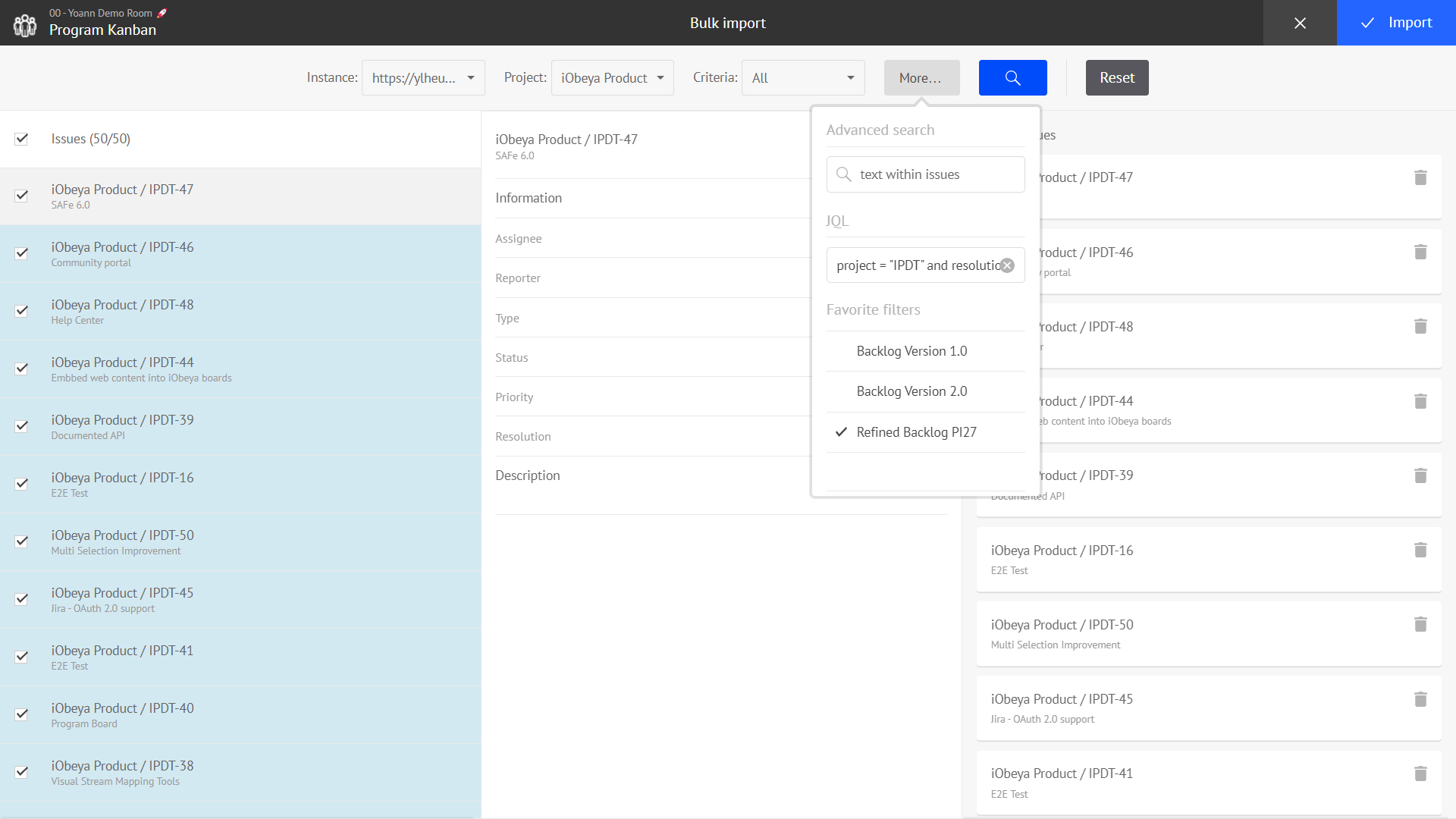Image resolution: width=1456 pixels, height=819 pixels.
Task: Open the Criteria dropdown set to All
Action: pos(803,77)
